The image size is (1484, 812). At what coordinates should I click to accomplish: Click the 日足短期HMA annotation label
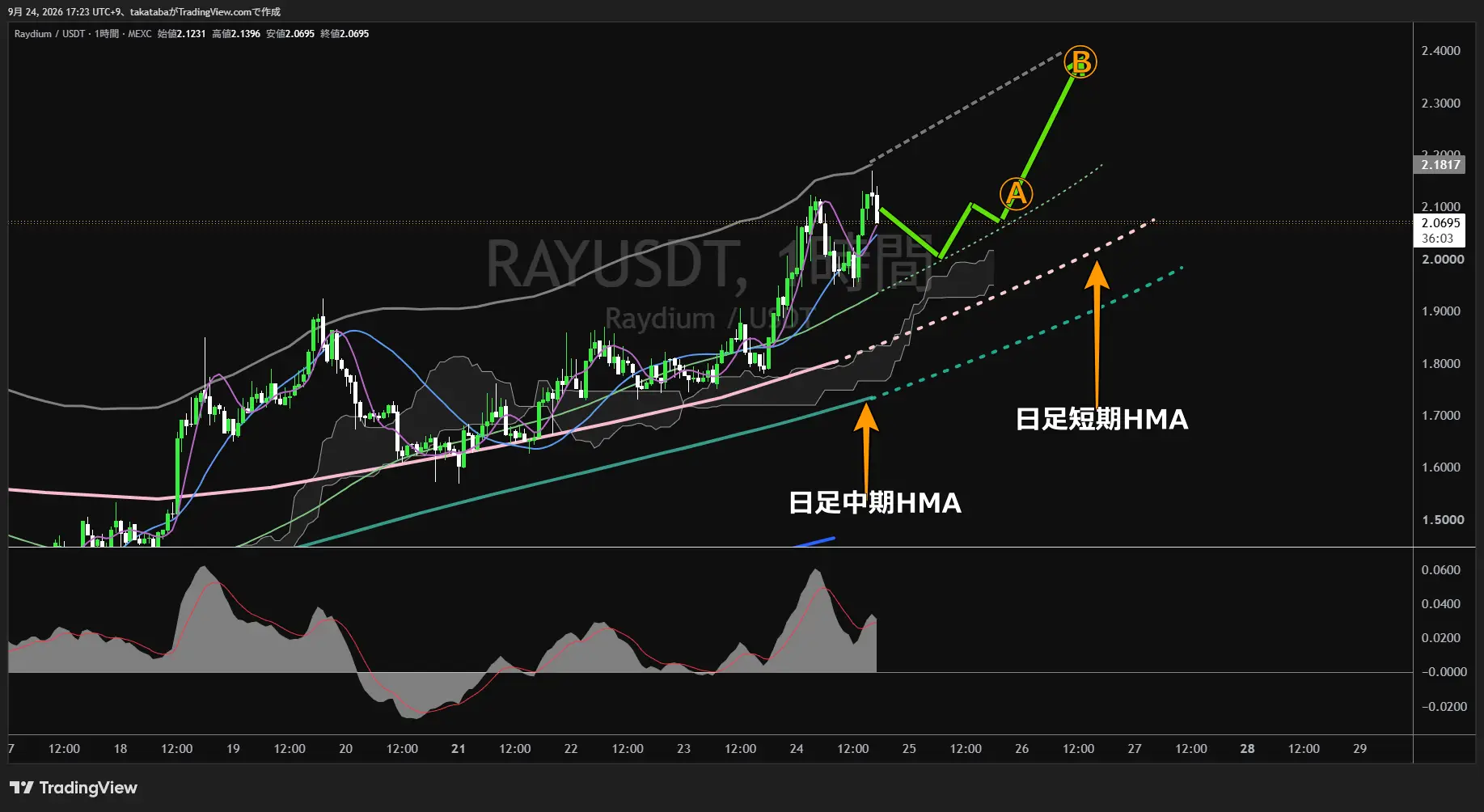(1101, 419)
